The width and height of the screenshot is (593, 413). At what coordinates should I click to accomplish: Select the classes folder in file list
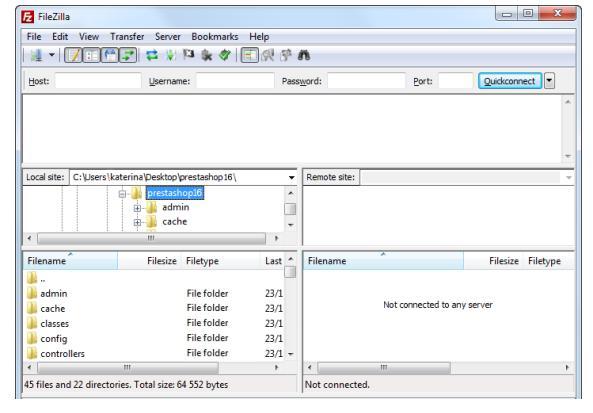coord(154,324)
